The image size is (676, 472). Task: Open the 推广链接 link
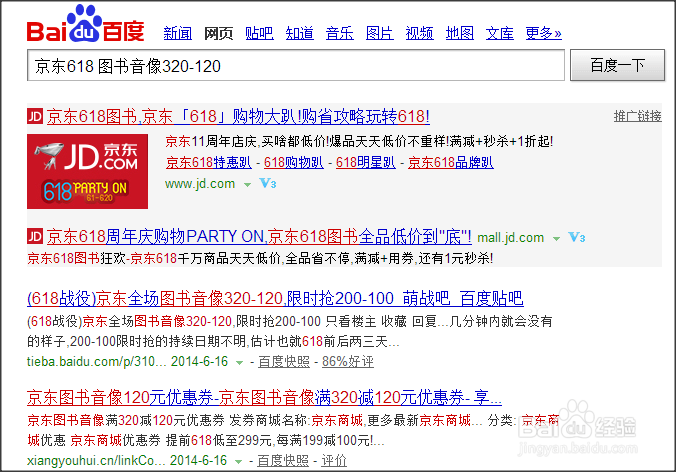(x=638, y=116)
